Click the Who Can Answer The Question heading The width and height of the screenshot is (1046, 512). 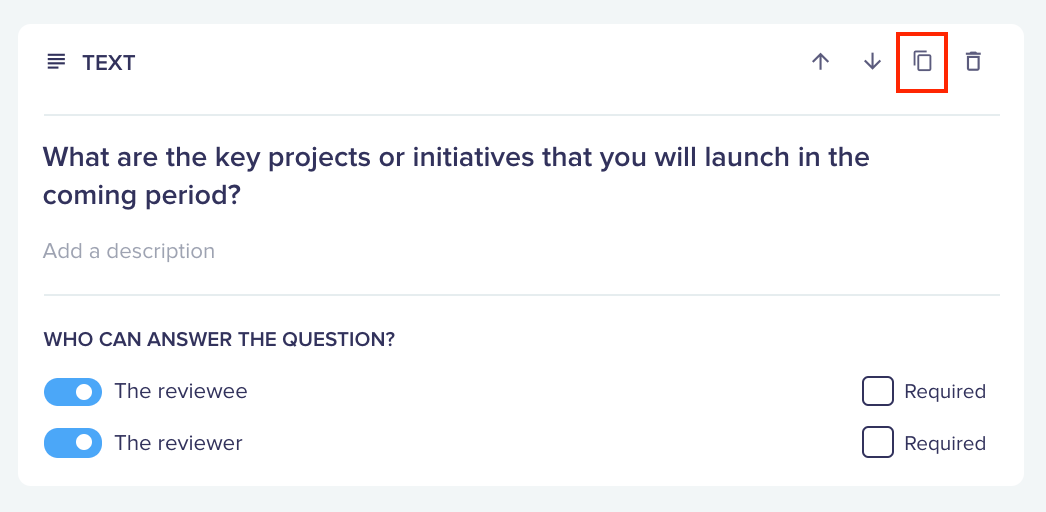coord(219,339)
